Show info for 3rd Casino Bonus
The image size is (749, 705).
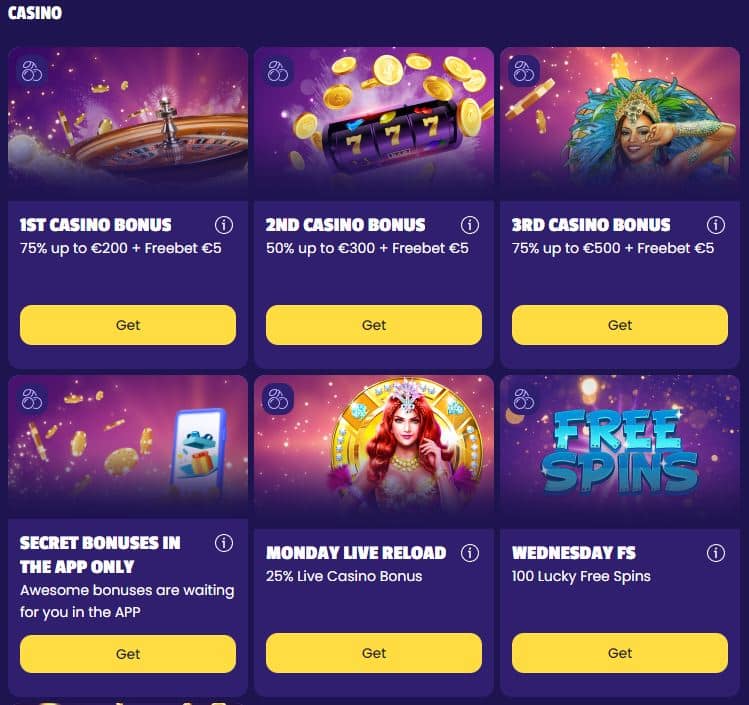pyautogui.click(x=716, y=224)
